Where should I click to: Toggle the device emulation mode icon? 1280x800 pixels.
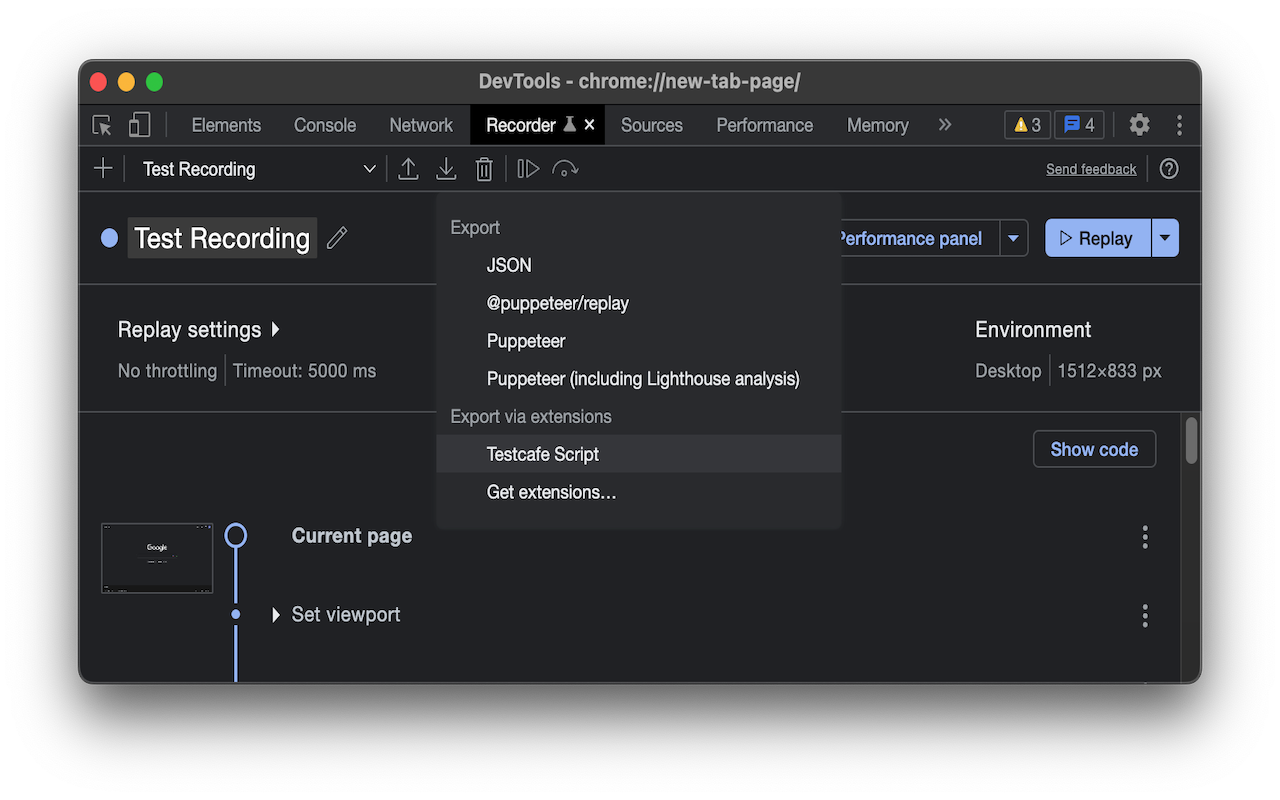coord(139,124)
